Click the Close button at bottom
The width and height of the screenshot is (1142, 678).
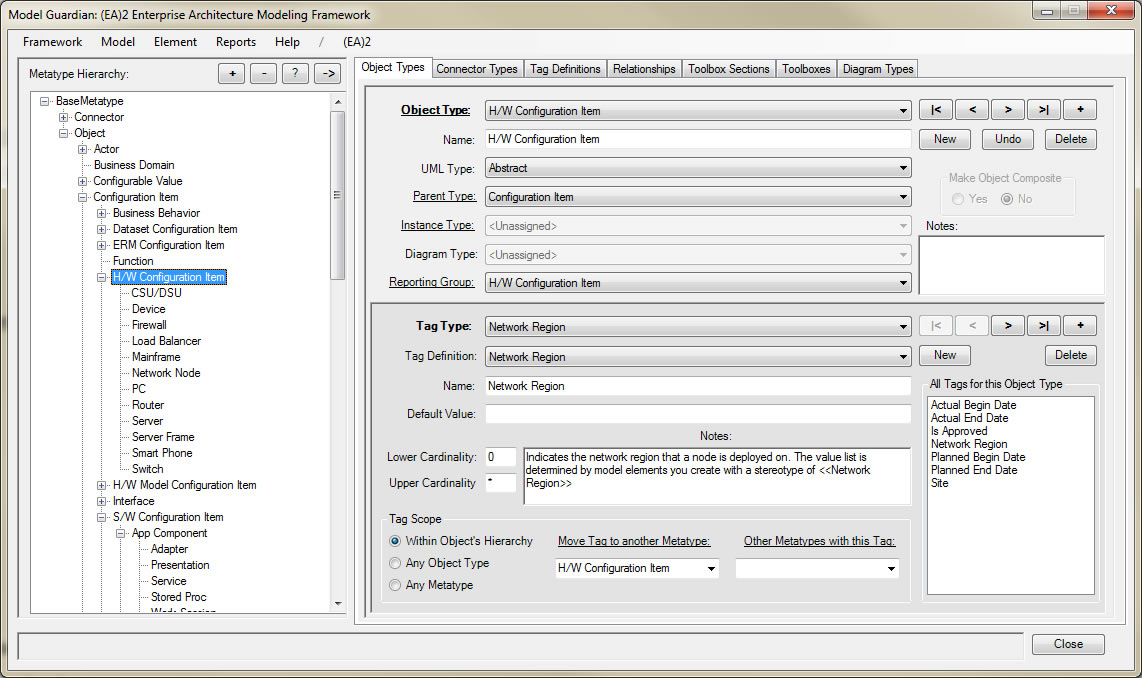[1068, 644]
